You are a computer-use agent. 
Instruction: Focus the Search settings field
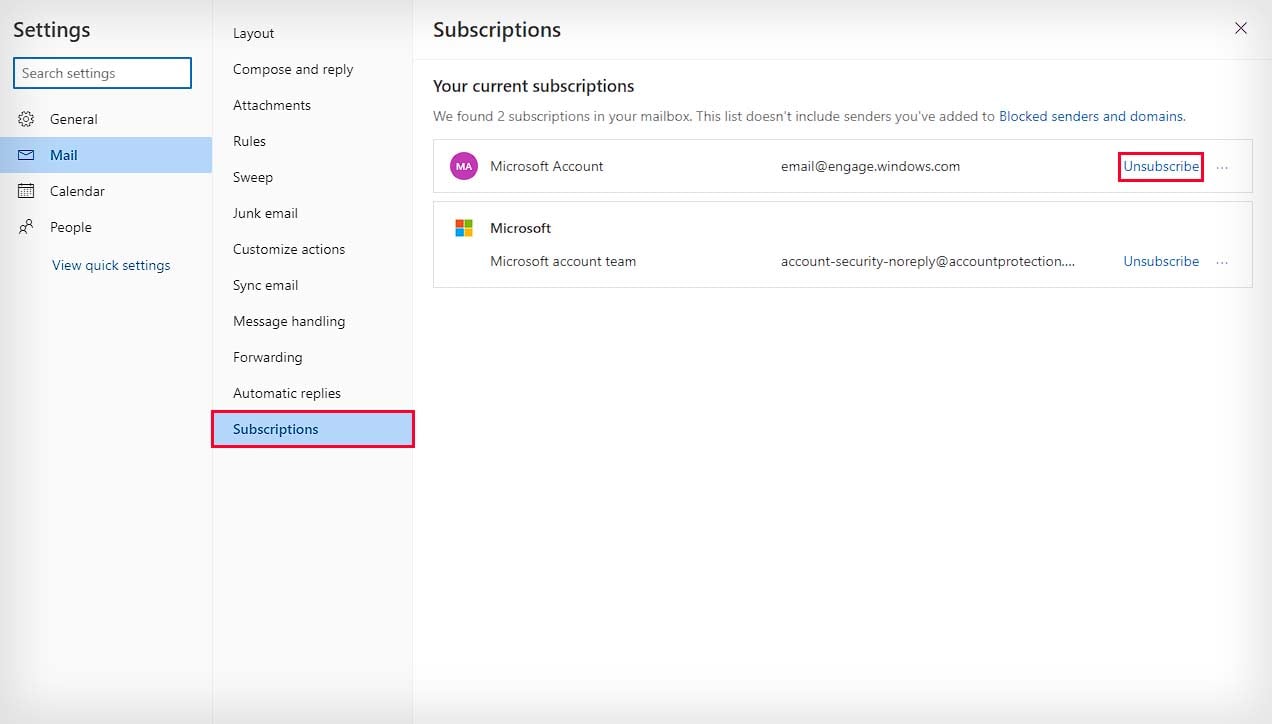click(x=102, y=73)
